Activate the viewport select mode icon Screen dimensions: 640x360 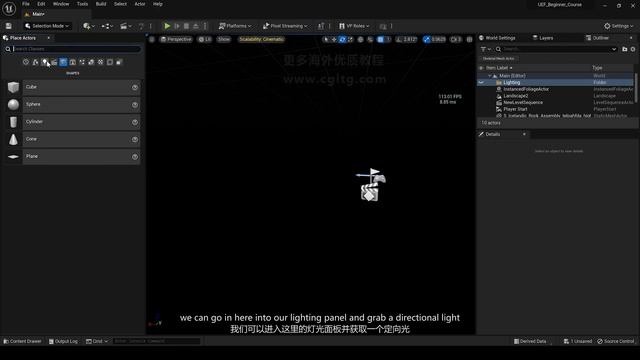pos(326,40)
